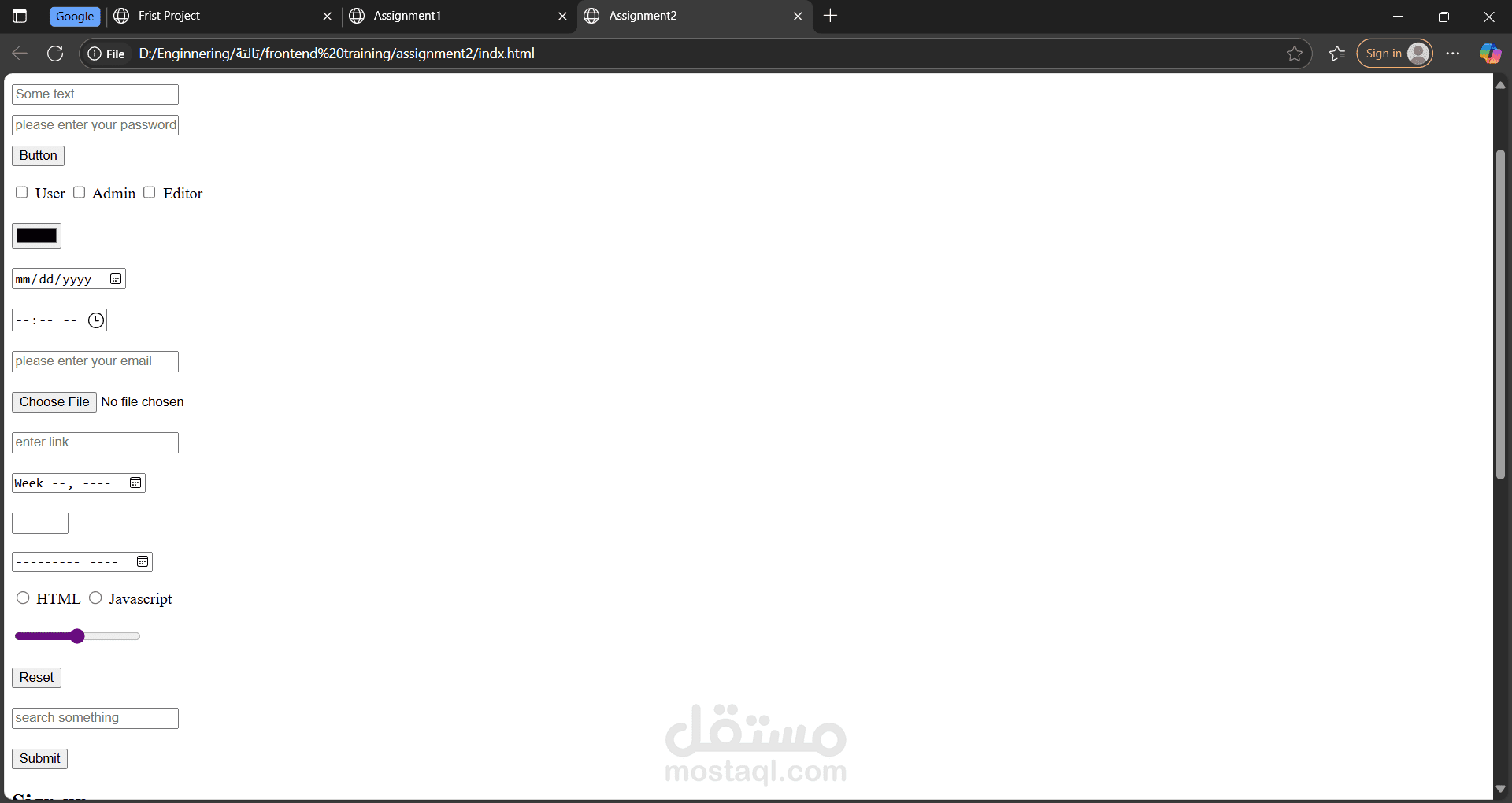The height and width of the screenshot is (803, 1512).
Task: Open the black color picker swatch
Action: (36, 235)
